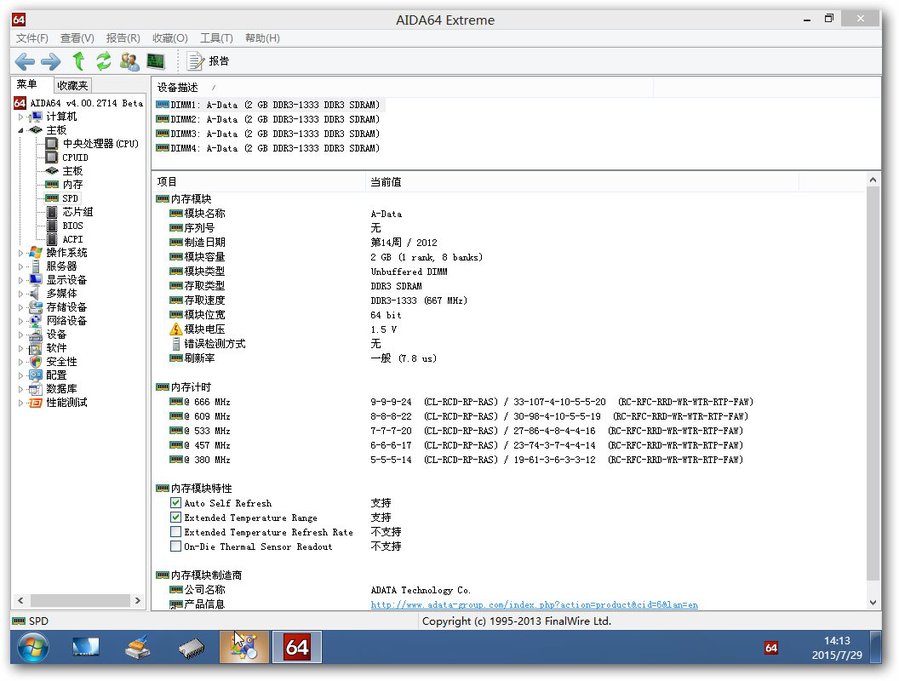Select 中央处理器 (CPU) chip icon in tree
899x681 pixels.
tap(52, 143)
